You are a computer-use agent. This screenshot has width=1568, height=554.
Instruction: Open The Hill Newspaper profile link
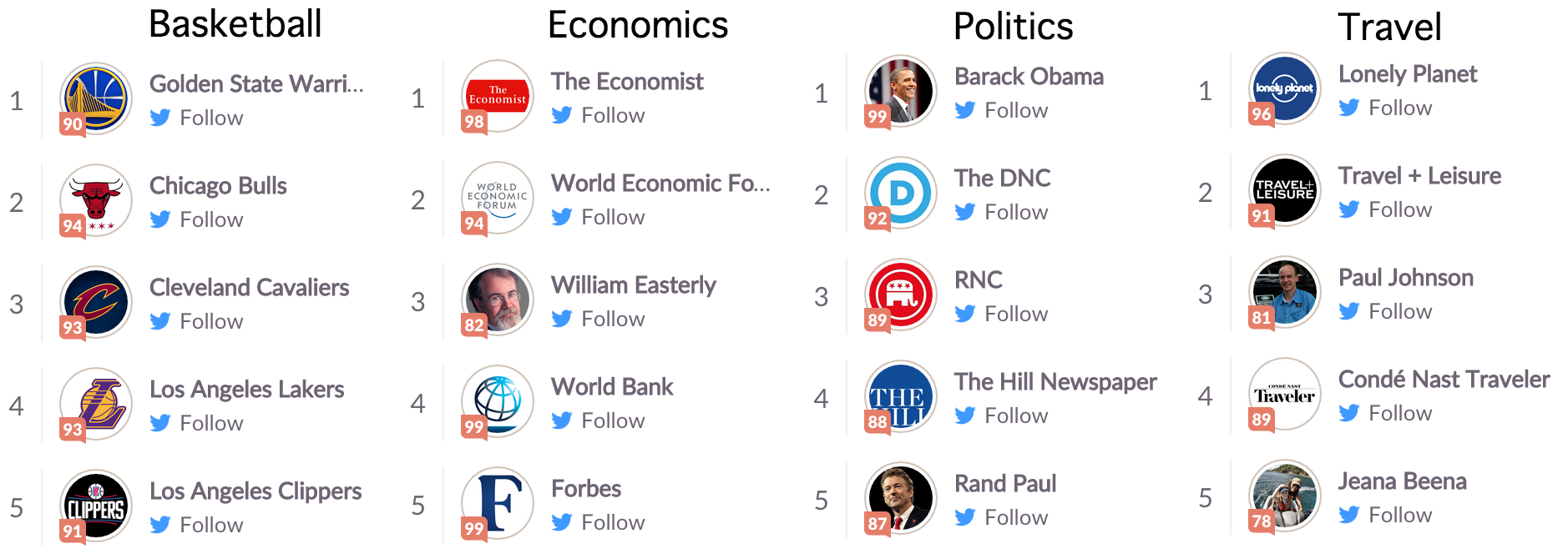(1055, 381)
